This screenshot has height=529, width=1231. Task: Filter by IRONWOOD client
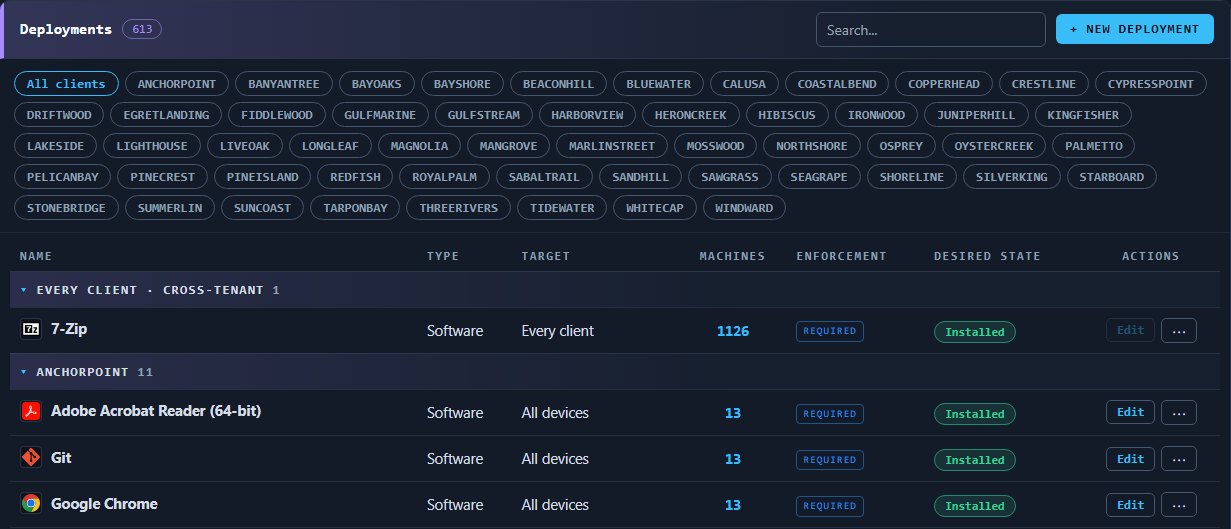(x=876, y=115)
